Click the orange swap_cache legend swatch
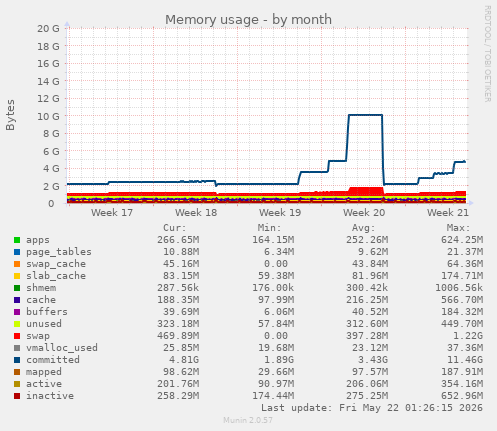497x431 pixels. point(17,264)
